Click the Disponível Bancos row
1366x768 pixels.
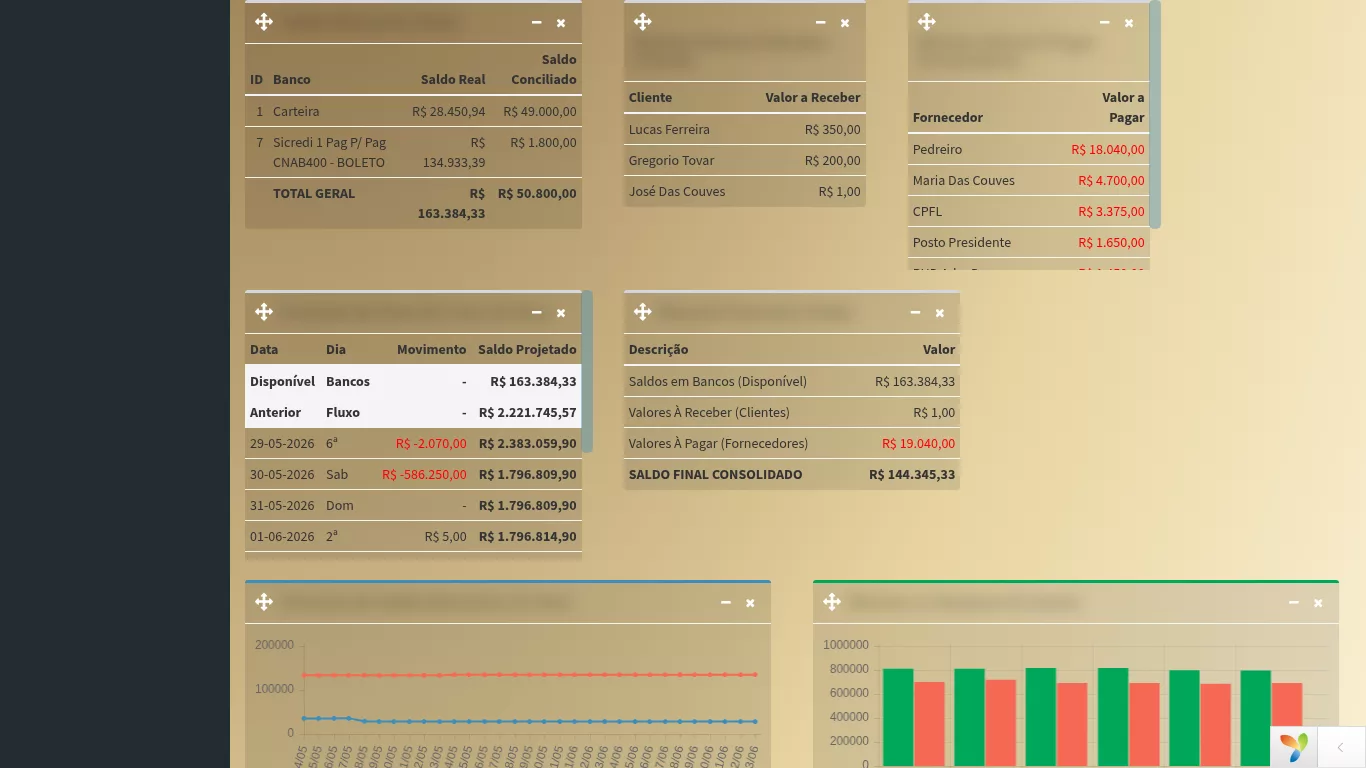413,381
